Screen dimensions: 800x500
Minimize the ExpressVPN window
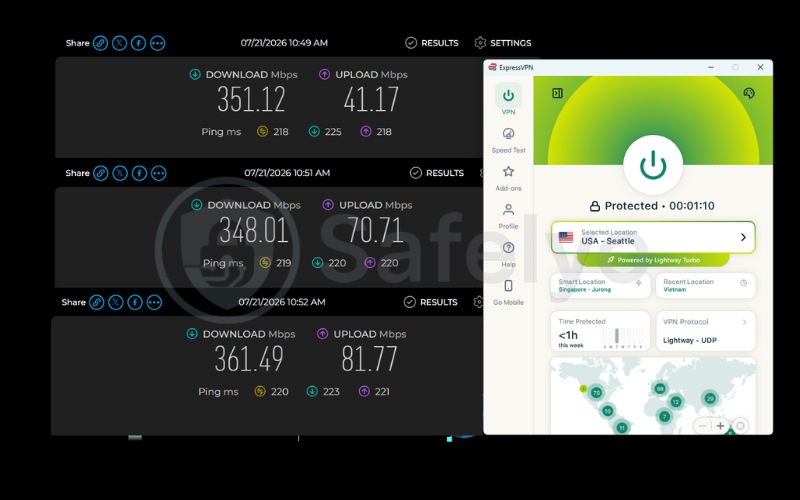[x=711, y=67]
